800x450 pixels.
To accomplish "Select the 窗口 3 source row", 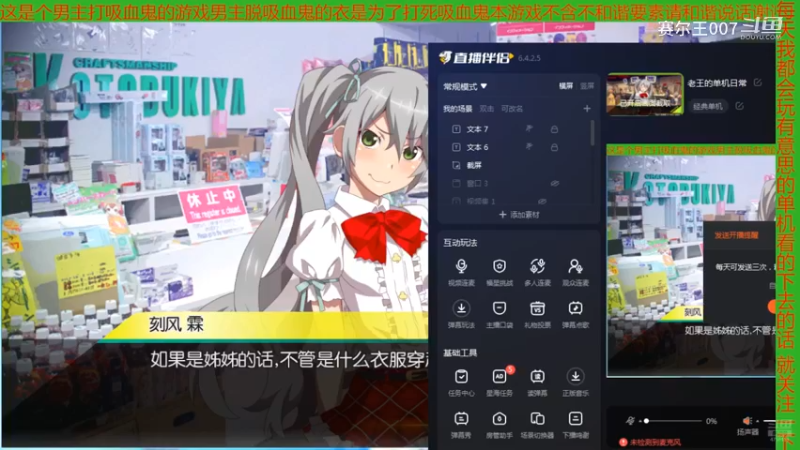I will [517, 183].
